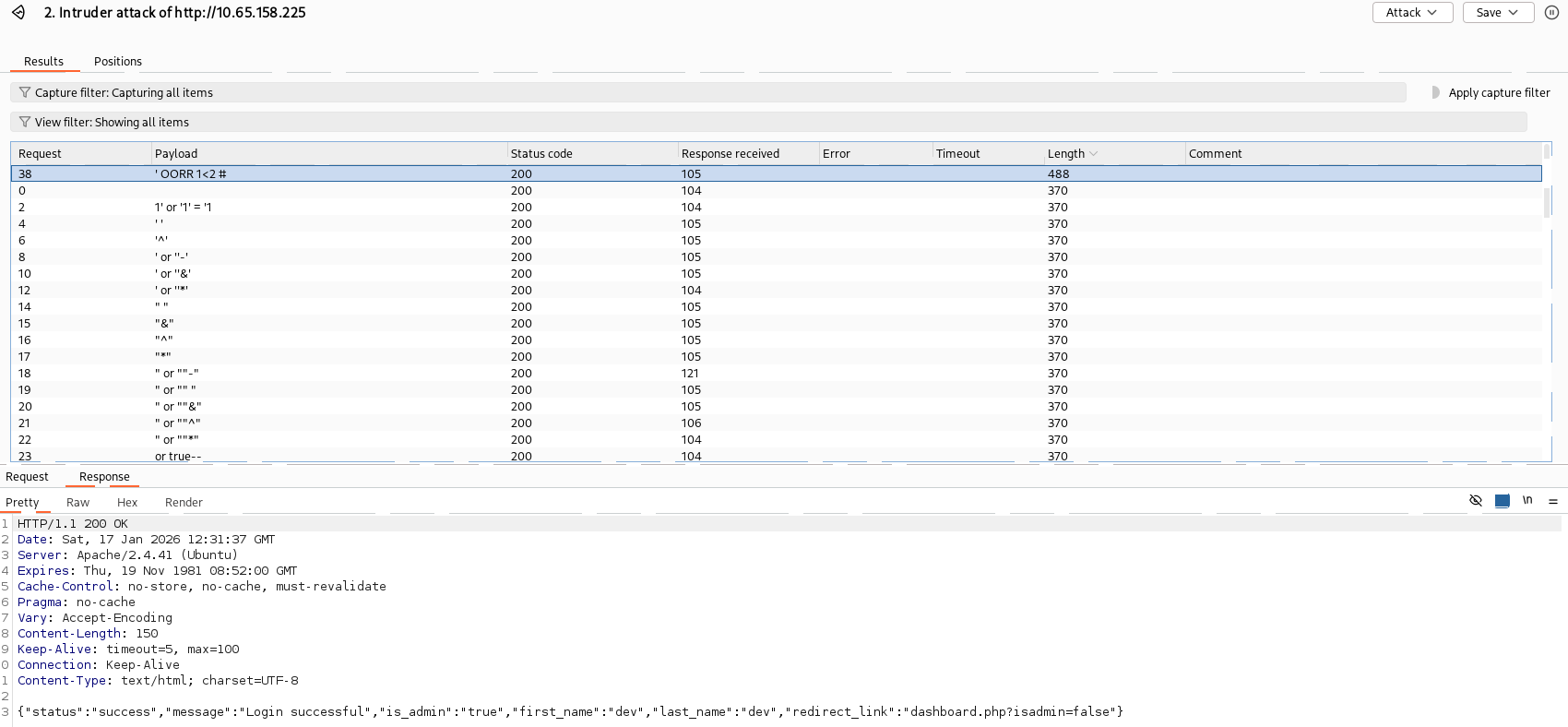Click the back arrow icon beside the attack title
This screenshot has height=727, width=1568.
18,12
